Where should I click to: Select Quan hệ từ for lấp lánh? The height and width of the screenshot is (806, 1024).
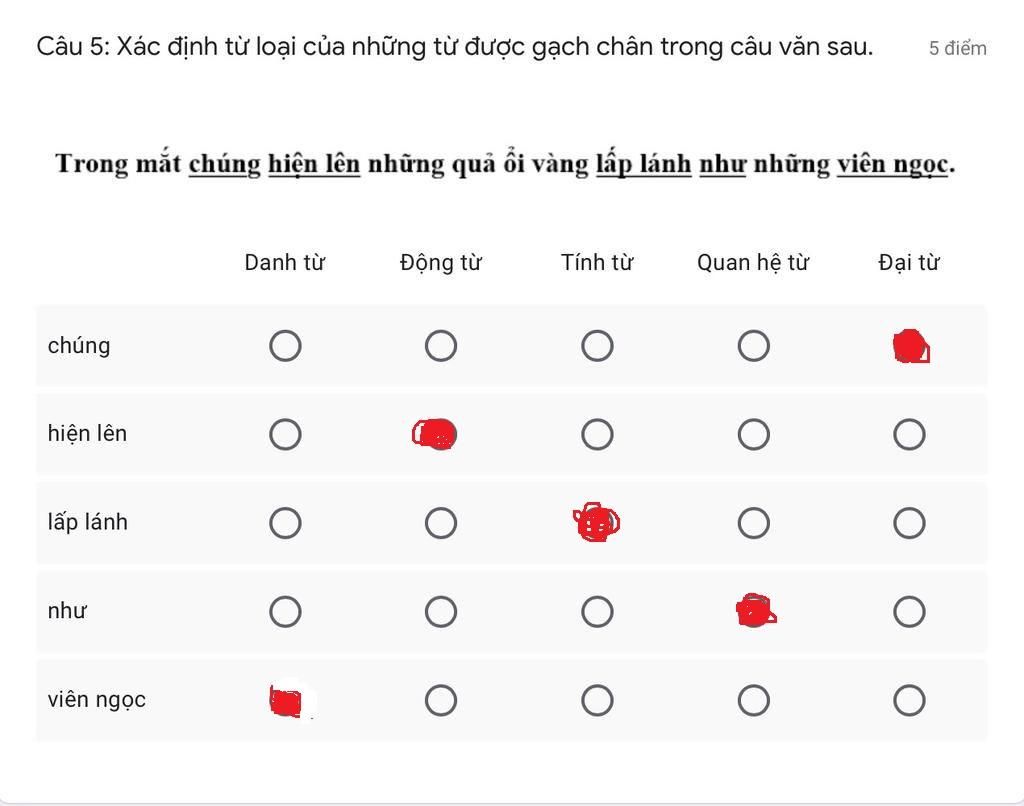(754, 523)
